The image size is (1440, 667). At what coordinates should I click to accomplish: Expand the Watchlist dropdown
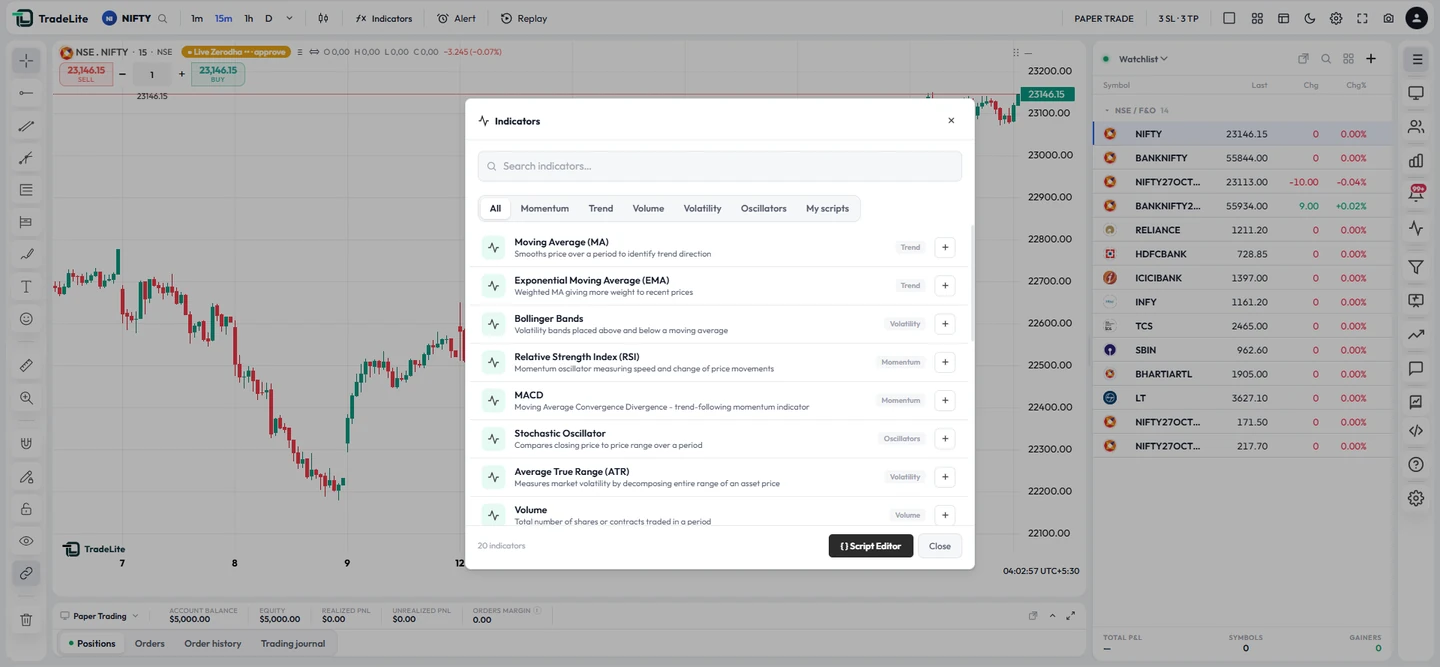[x=1143, y=59]
